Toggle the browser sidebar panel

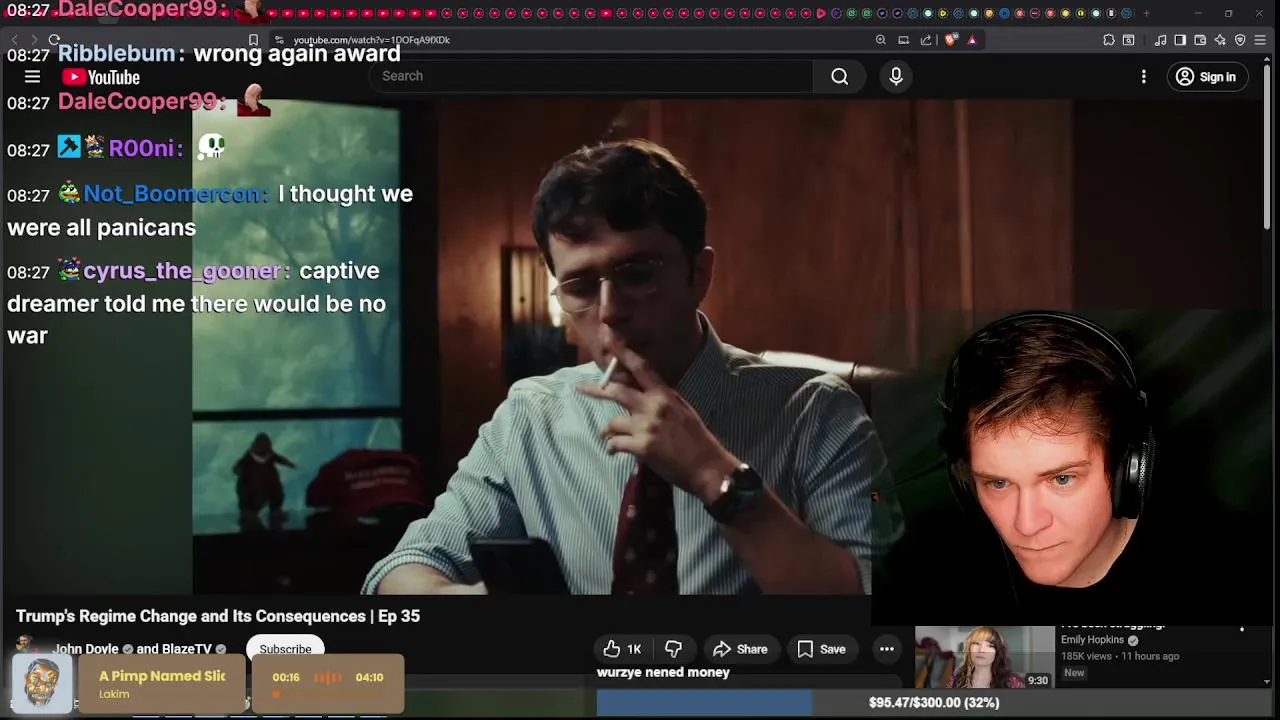(x=1180, y=40)
